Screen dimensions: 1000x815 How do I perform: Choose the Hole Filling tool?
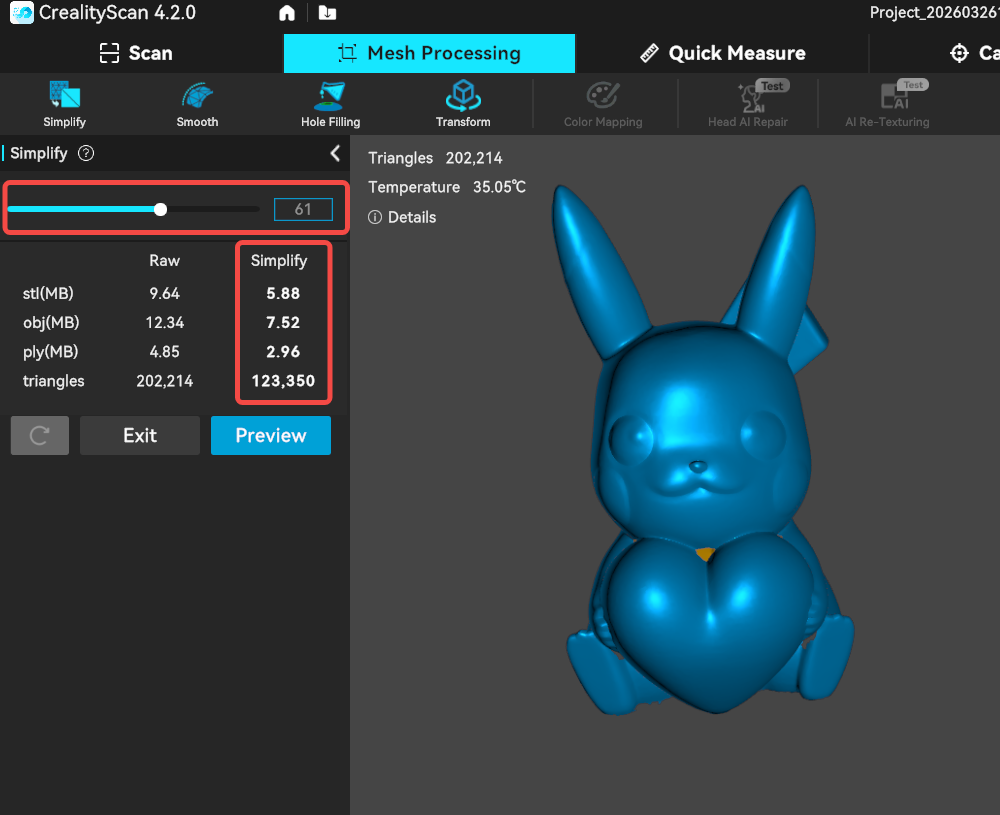[x=330, y=98]
